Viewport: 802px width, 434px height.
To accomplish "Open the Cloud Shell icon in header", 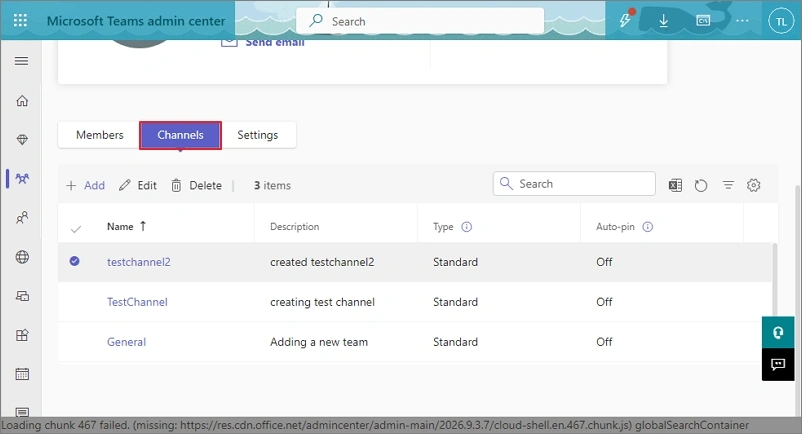I will click(703, 21).
